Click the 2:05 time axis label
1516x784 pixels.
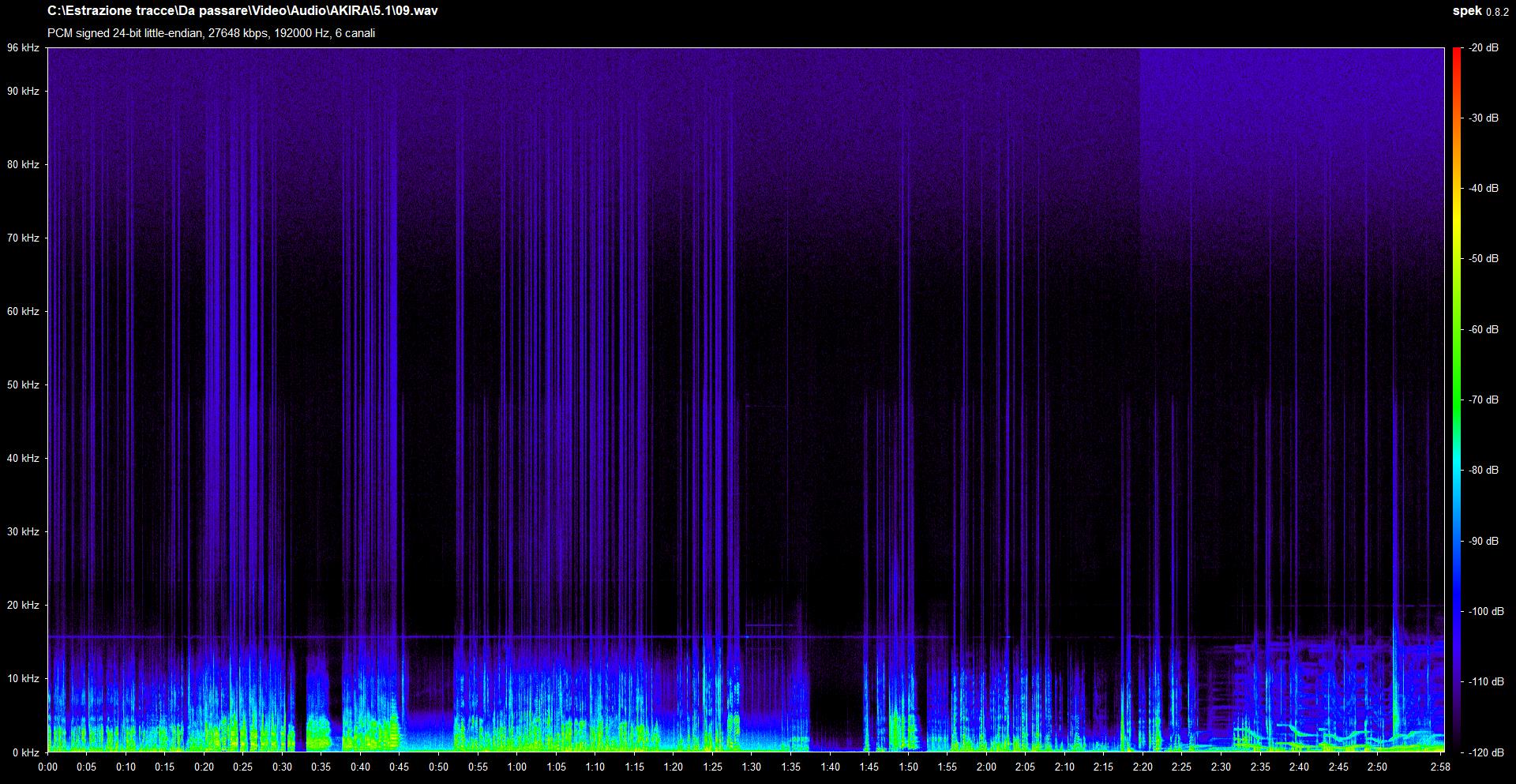click(x=1026, y=767)
